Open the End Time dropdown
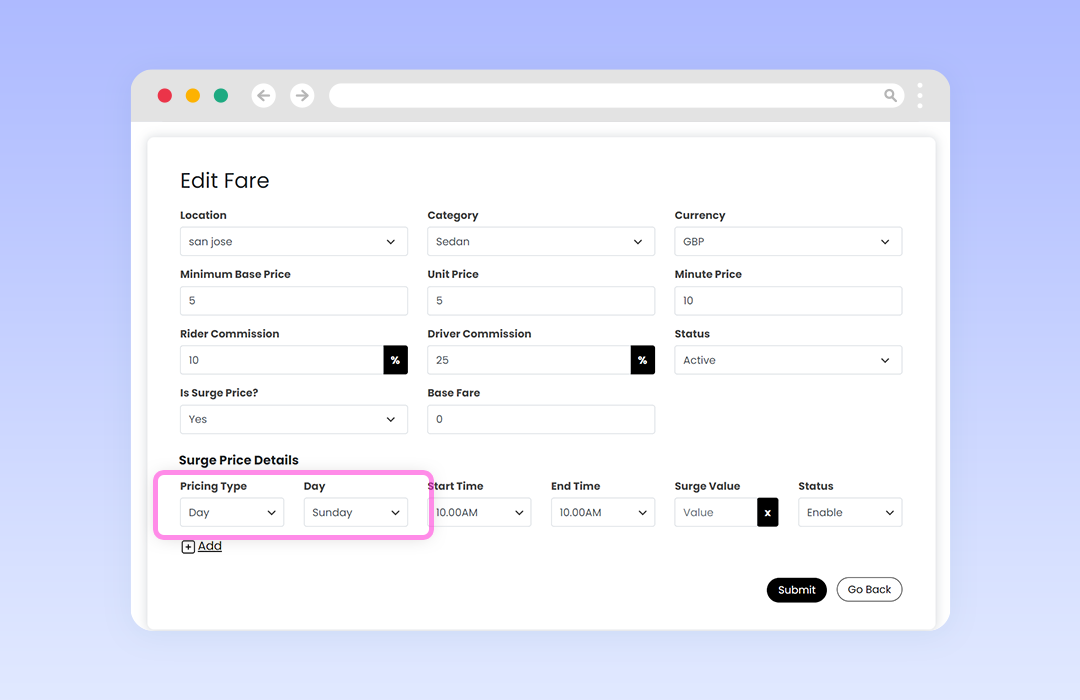 603,513
